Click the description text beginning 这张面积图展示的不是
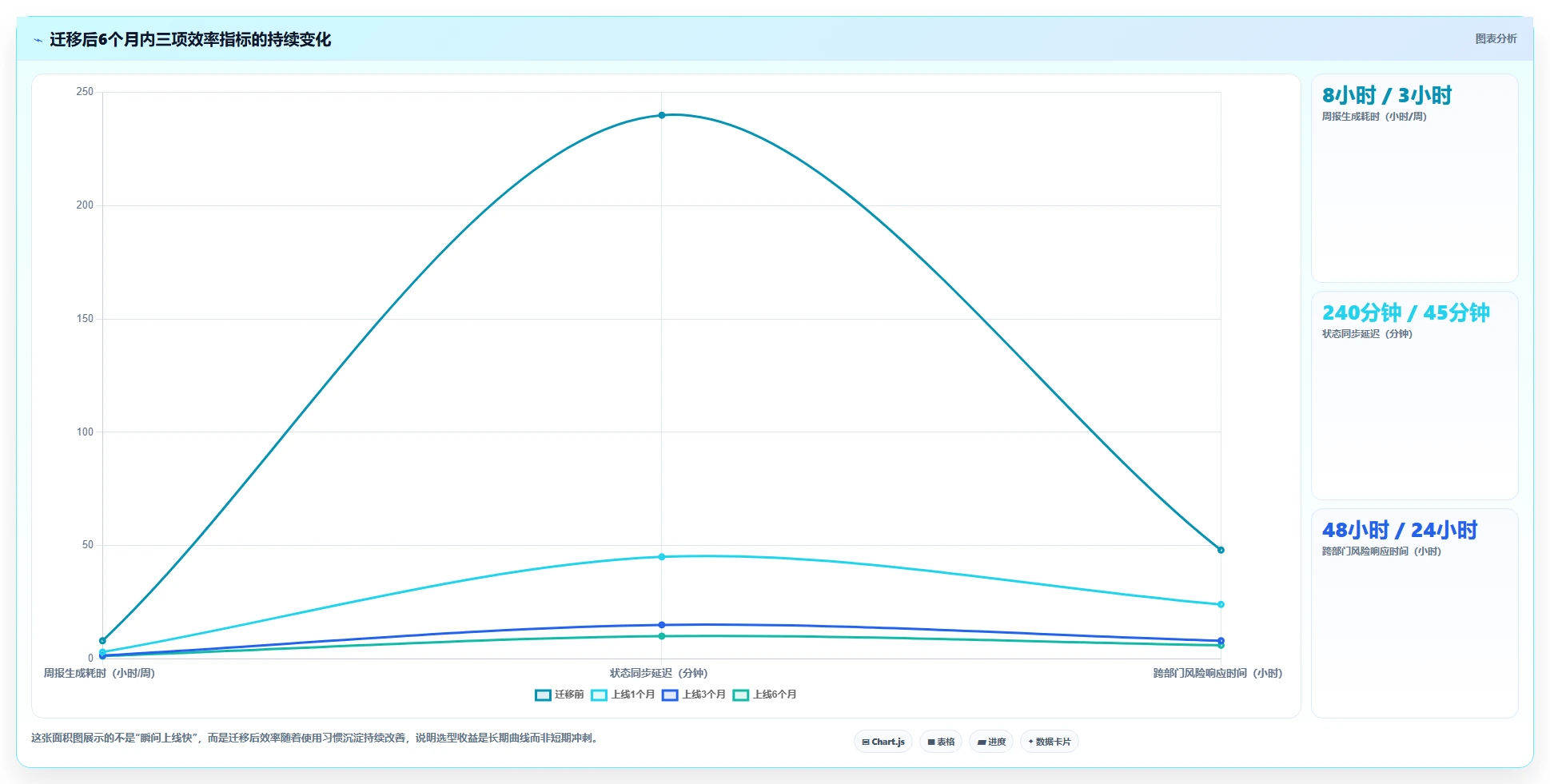 pos(315,738)
